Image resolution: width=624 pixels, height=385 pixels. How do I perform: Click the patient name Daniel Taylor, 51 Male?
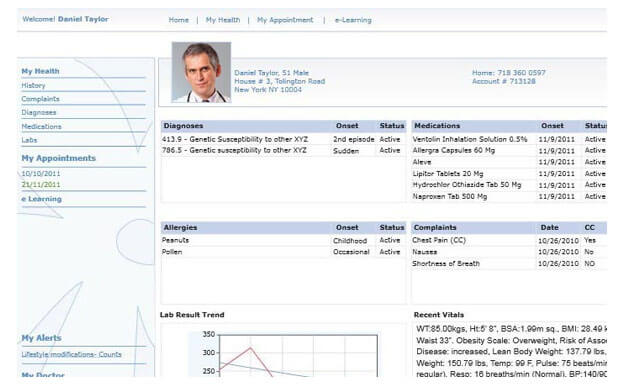(271, 73)
